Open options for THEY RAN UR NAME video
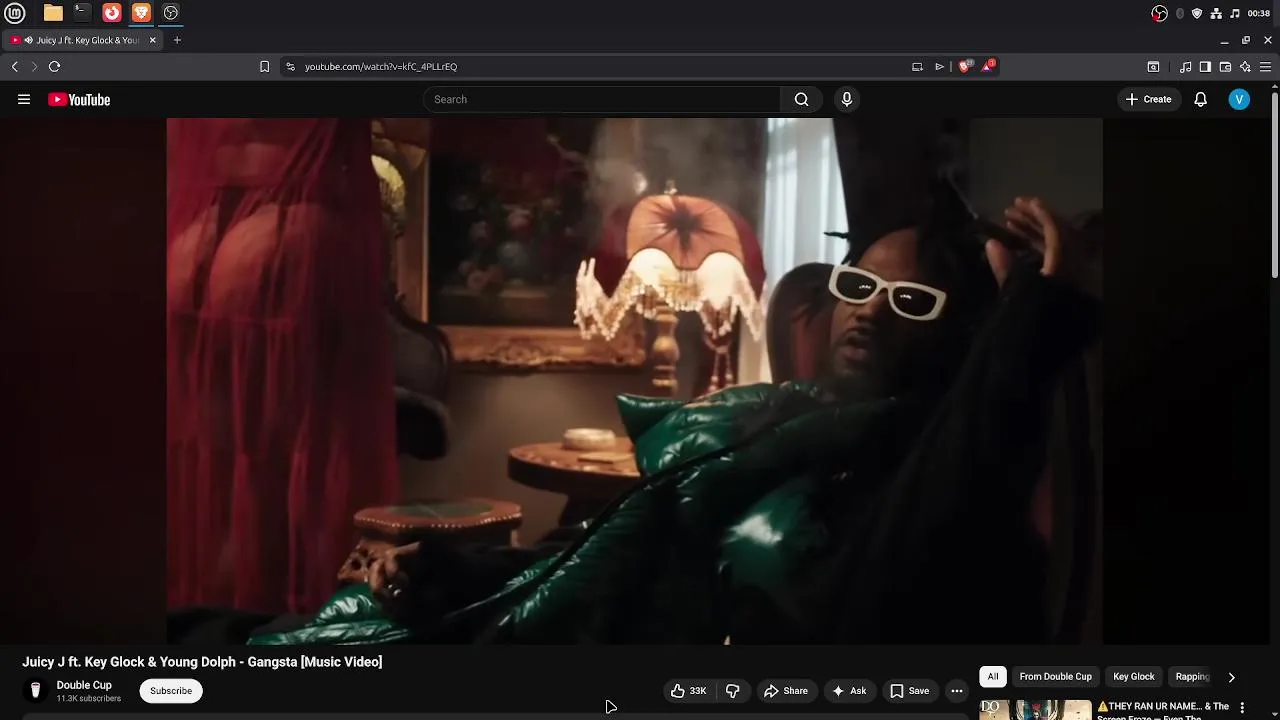Image resolution: width=1280 pixels, height=720 pixels. click(x=1242, y=707)
